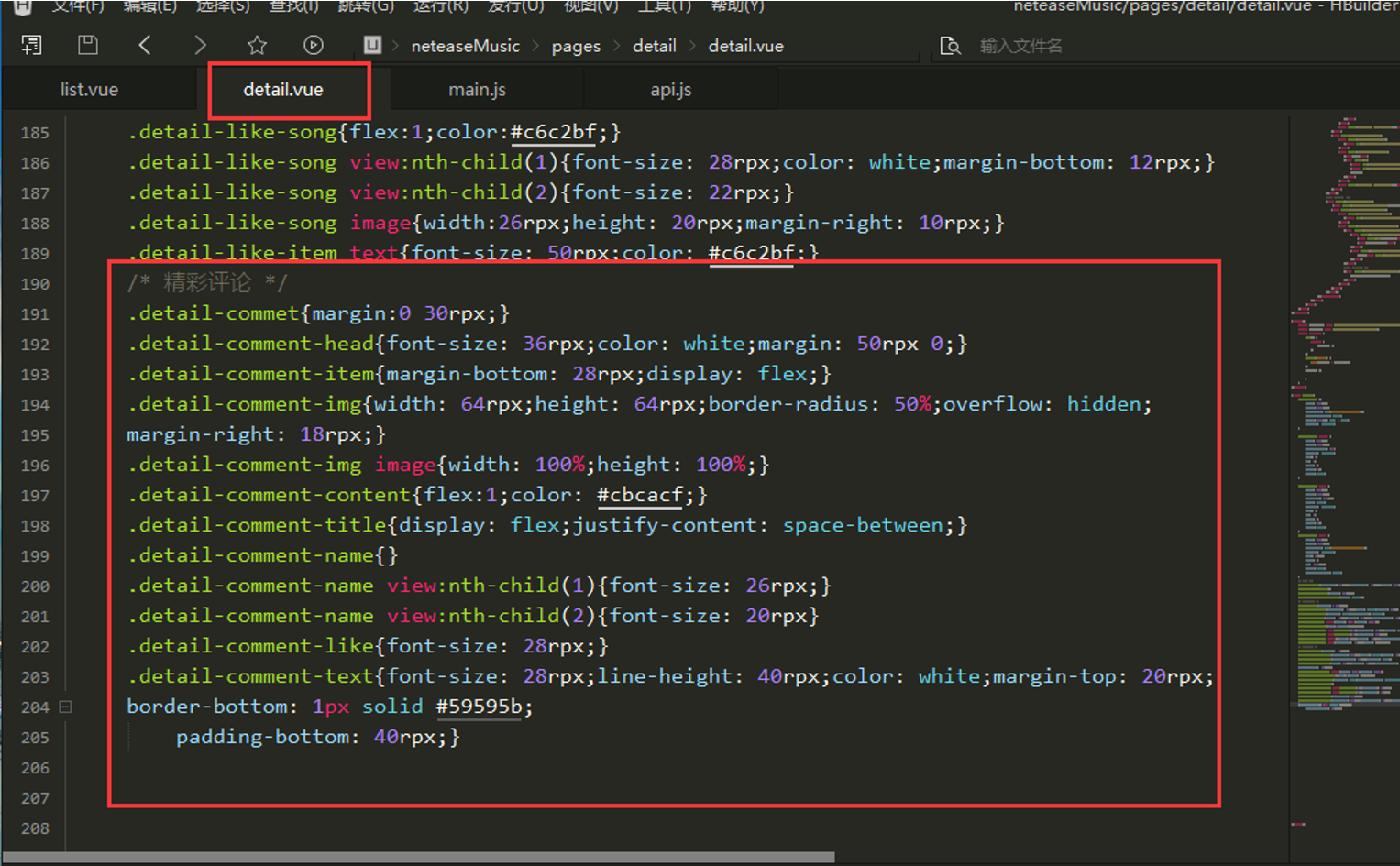Click the overflow: hidden text on line 194
This screenshot has height=866, width=1400.
(x=1042, y=404)
